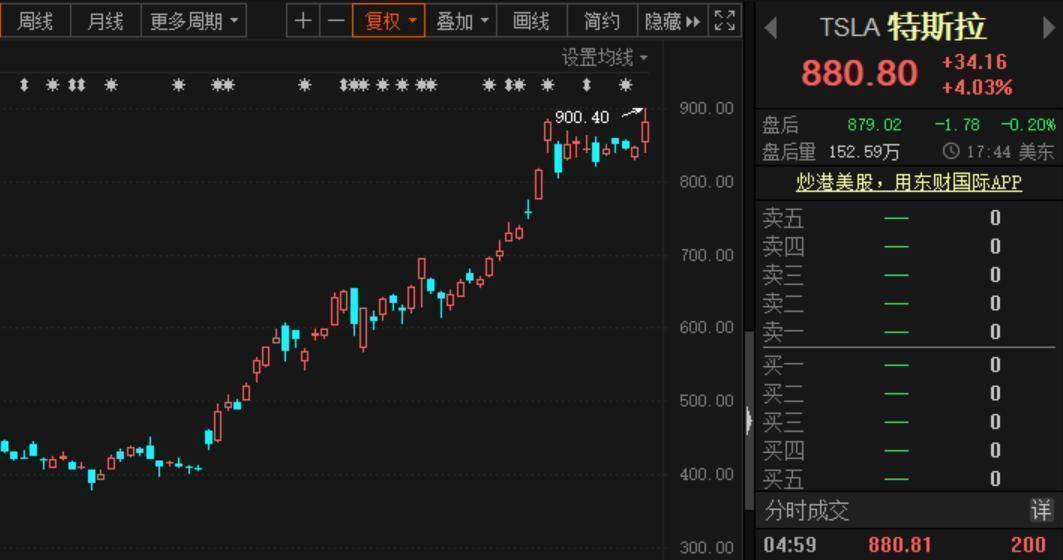The height and width of the screenshot is (560, 1063).
Task: Click the after-hours price 879.02
Action: [875, 125]
